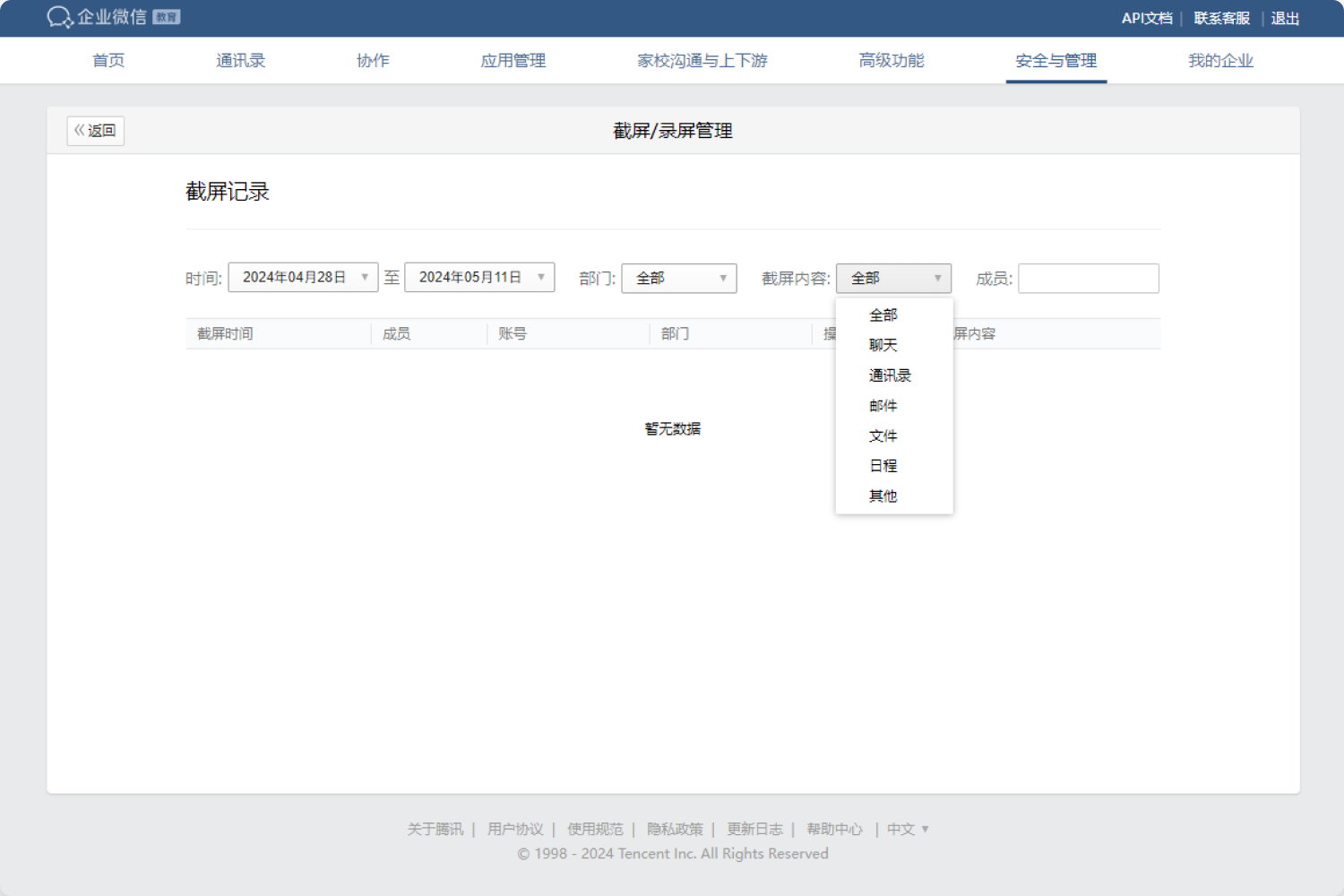Open the API文档 link

[1146, 18]
